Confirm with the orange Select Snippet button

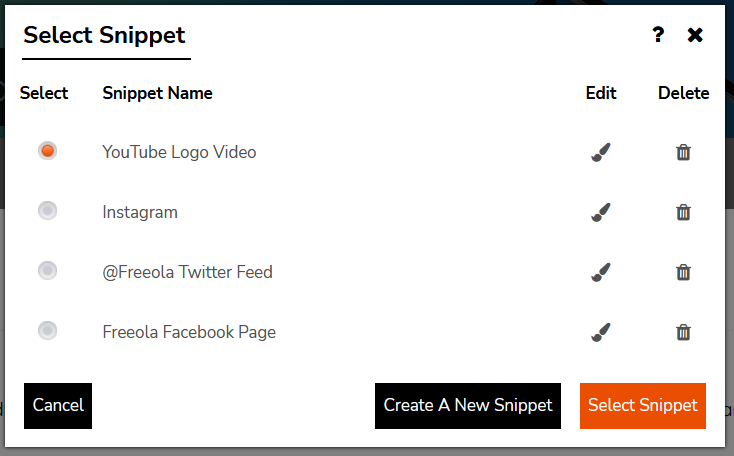coord(642,405)
